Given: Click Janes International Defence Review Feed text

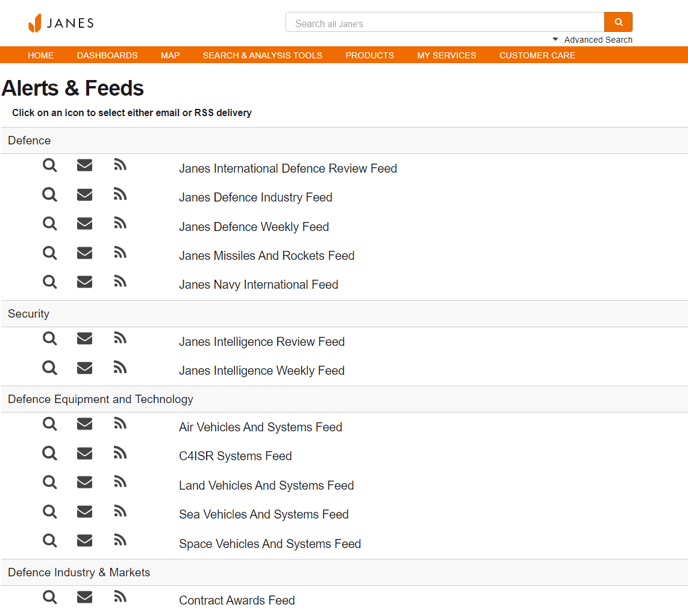Looking at the screenshot, I should [x=288, y=168].
